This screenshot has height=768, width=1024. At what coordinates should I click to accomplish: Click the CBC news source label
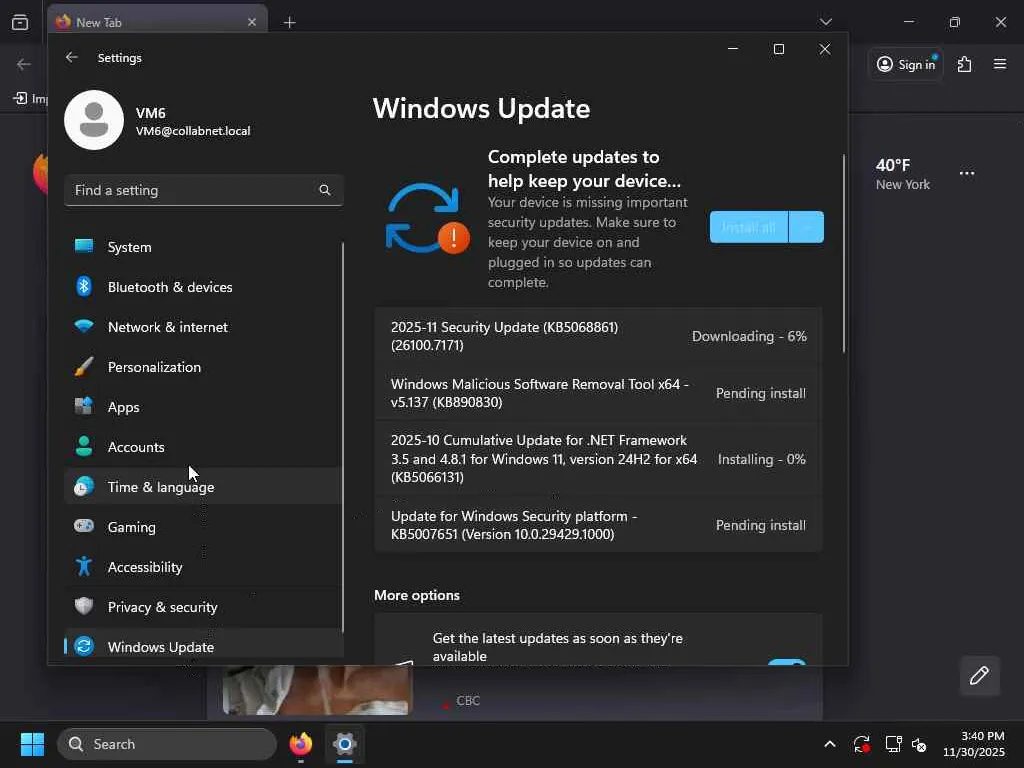click(468, 700)
